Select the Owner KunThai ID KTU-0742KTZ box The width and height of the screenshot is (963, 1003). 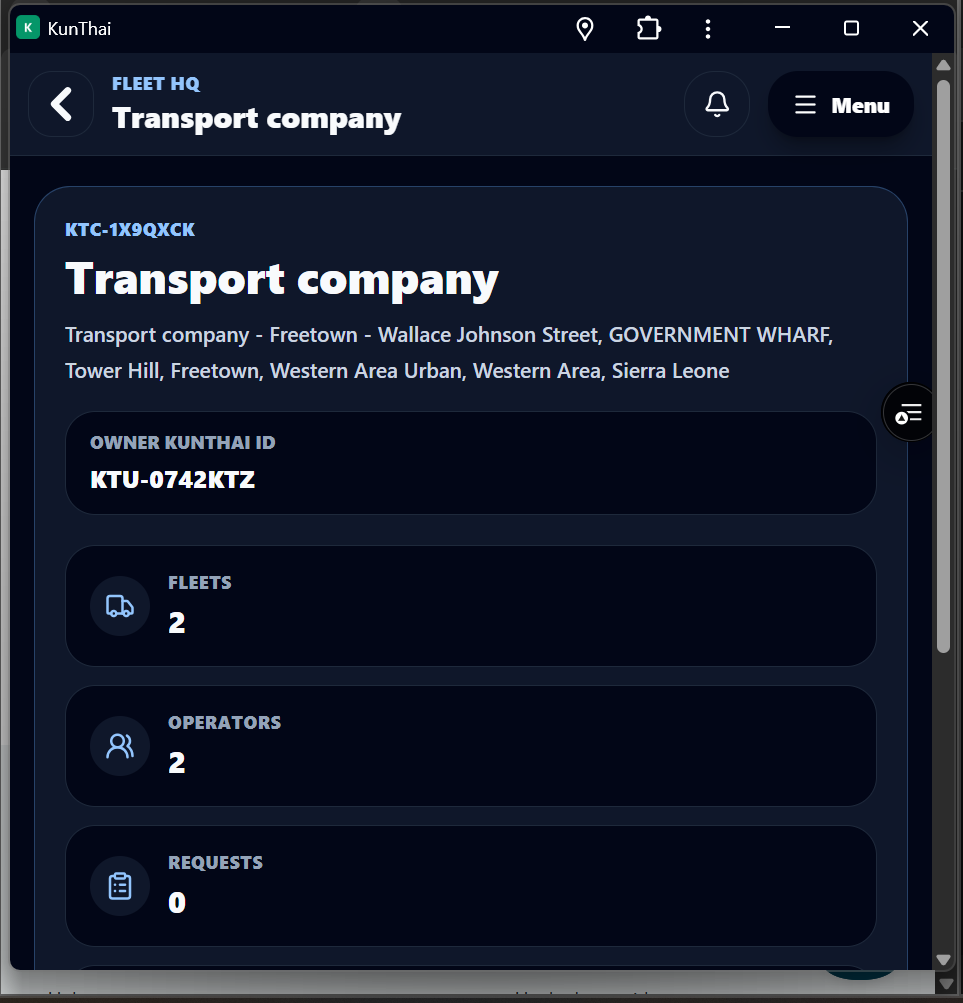tap(470, 462)
